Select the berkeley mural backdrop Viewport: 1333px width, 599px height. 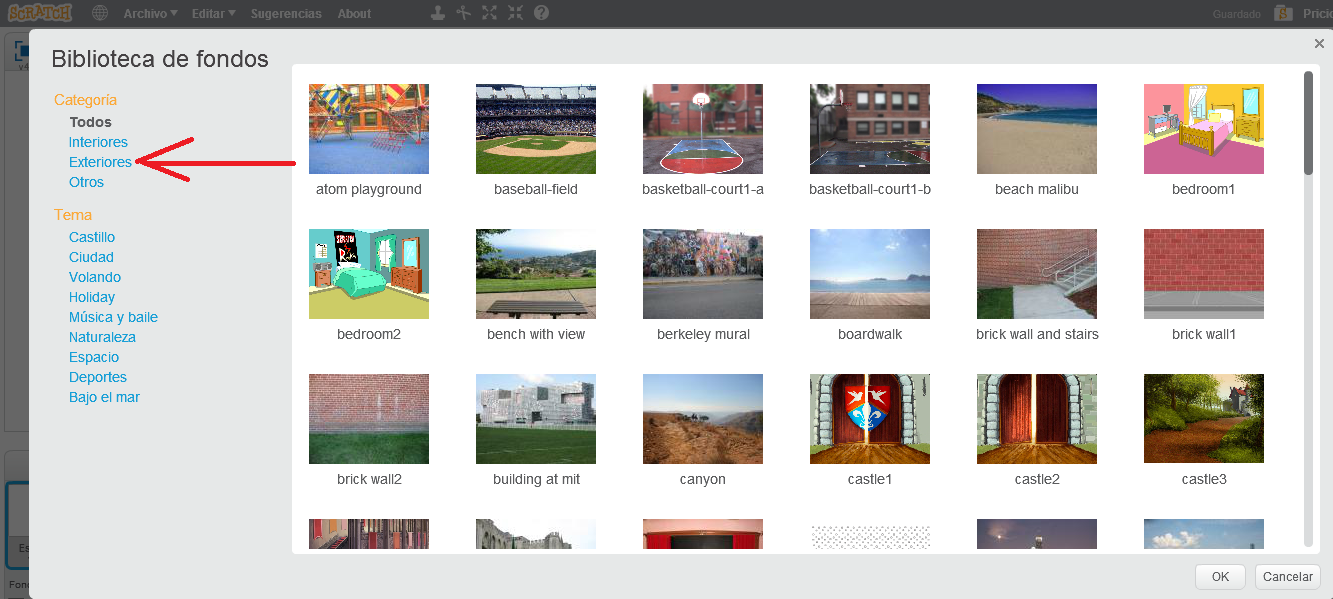pos(703,274)
